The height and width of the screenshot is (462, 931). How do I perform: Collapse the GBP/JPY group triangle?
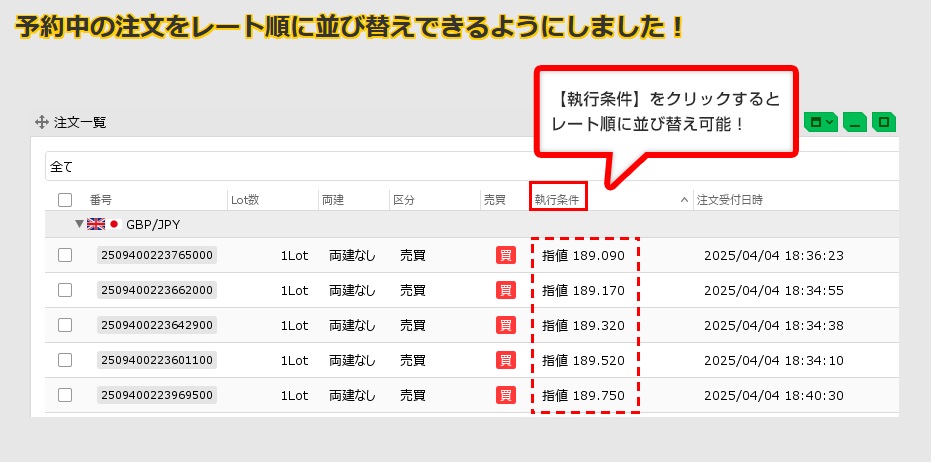pyautogui.click(x=79, y=224)
